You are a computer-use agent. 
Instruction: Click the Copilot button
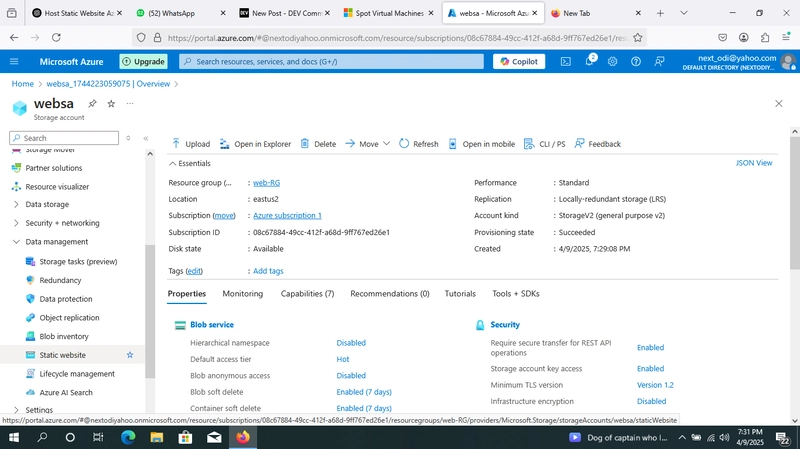pos(519,61)
